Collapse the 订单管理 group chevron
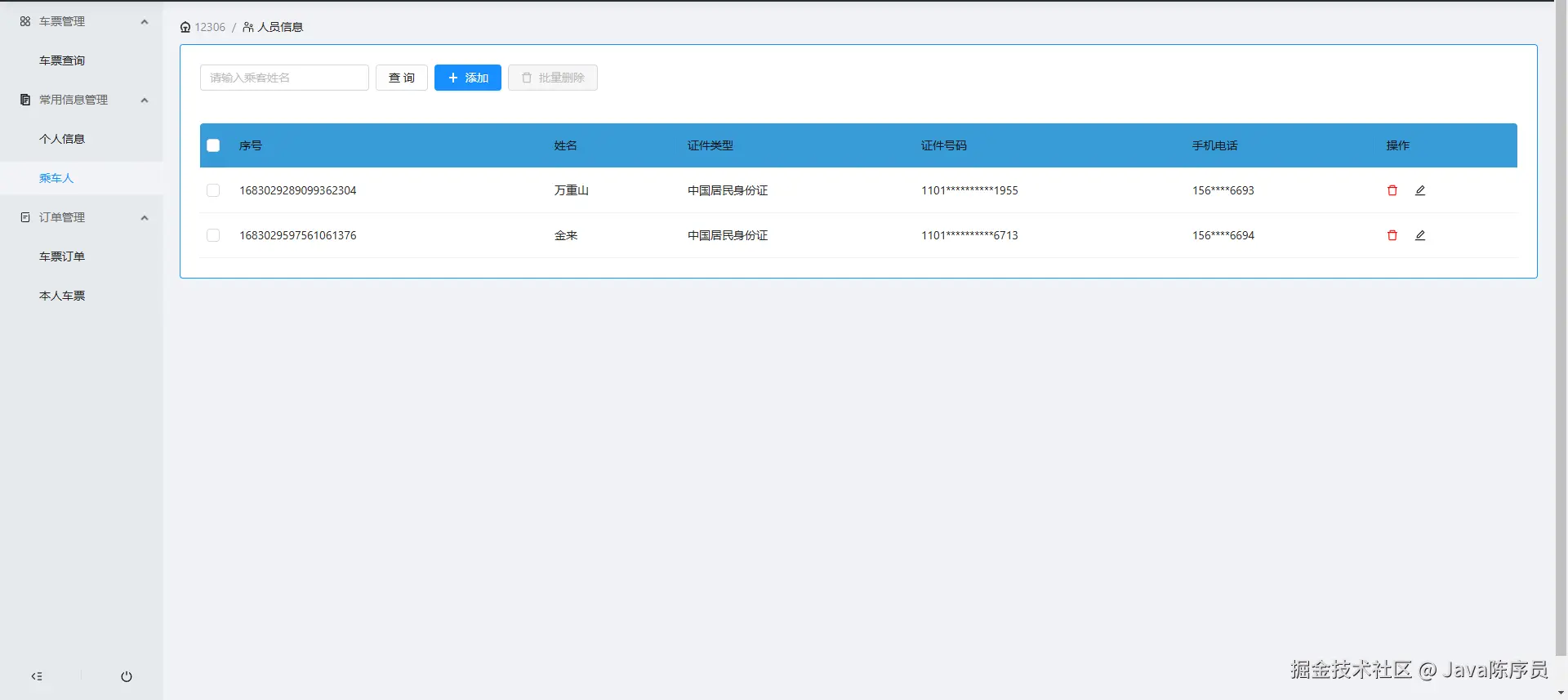Viewport: 1568px width, 700px height. click(x=145, y=217)
